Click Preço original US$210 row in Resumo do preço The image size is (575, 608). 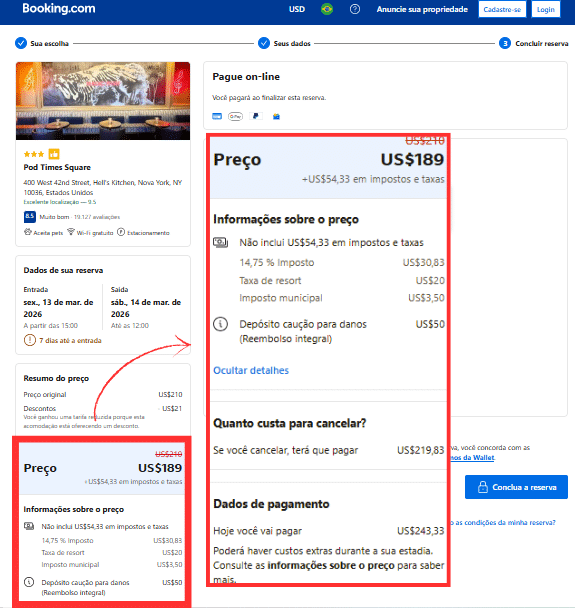(x=103, y=394)
